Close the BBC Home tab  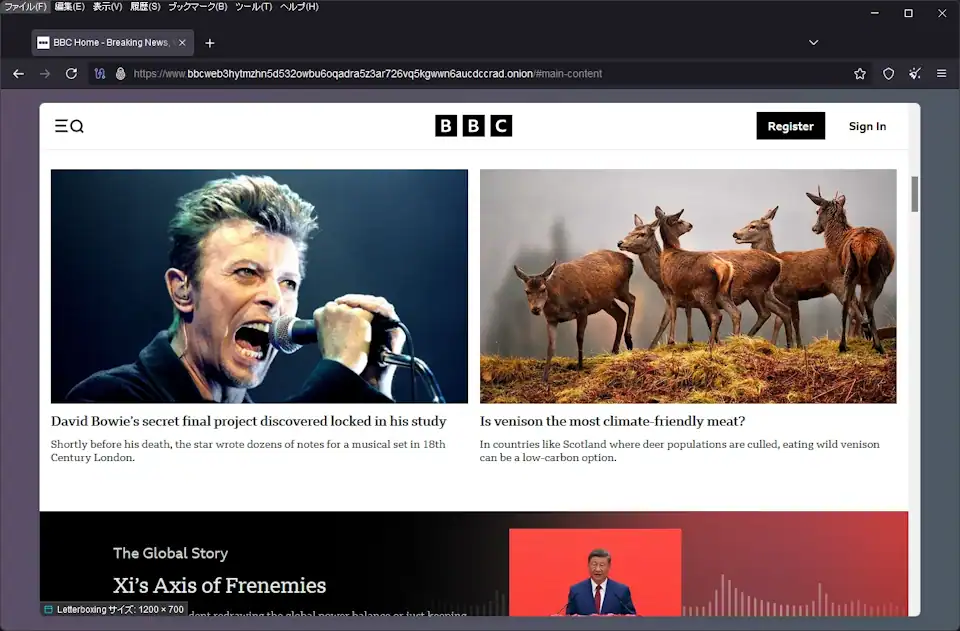(182, 43)
